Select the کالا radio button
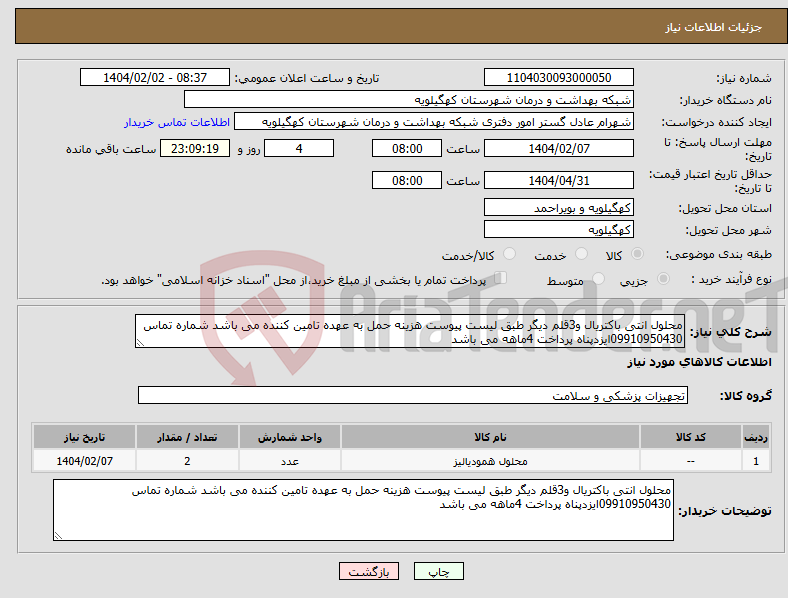 pos(637,254)
